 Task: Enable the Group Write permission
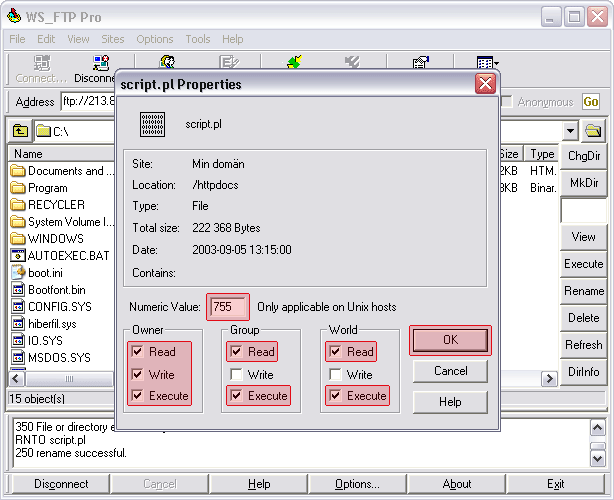click(x=235, y=374)
